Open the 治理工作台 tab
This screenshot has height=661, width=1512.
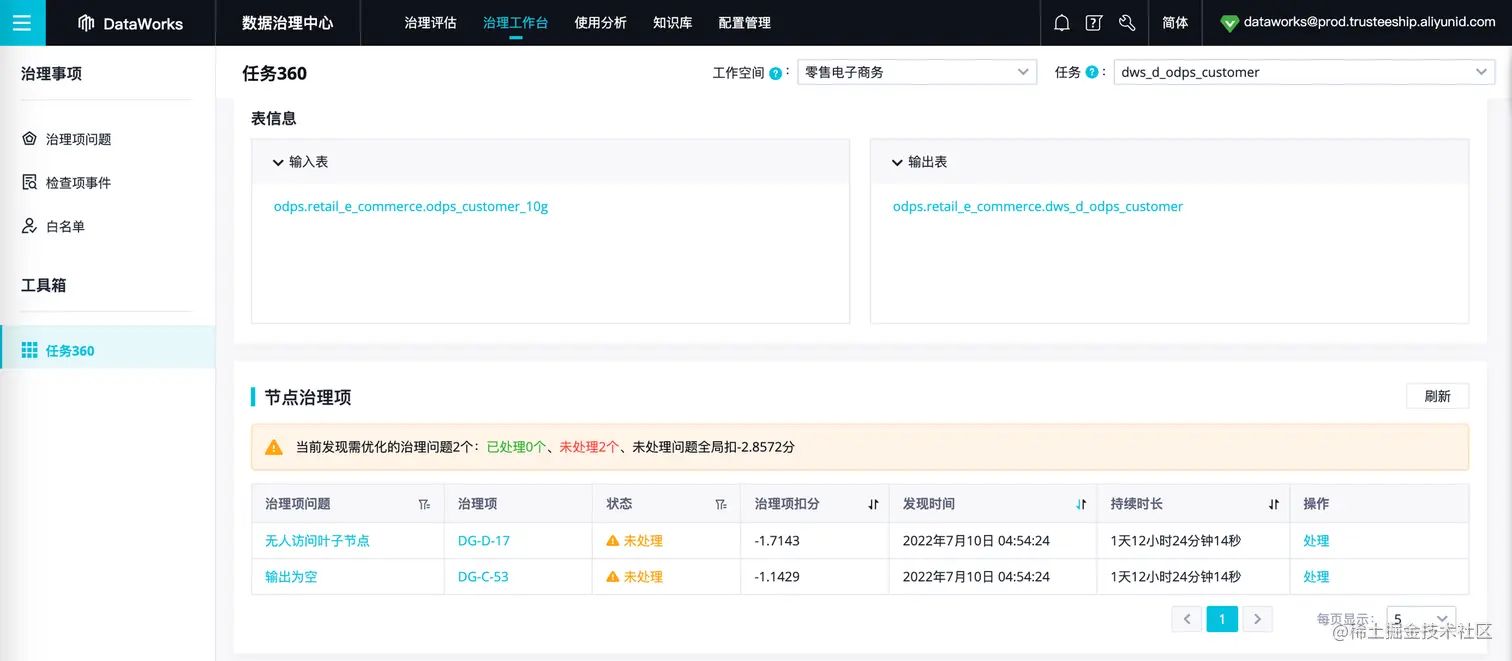tap(515, 22)
